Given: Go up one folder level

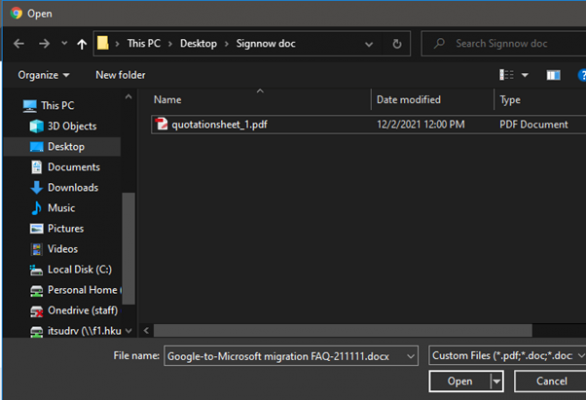Looking at the screenshot, I should (82, 44).
